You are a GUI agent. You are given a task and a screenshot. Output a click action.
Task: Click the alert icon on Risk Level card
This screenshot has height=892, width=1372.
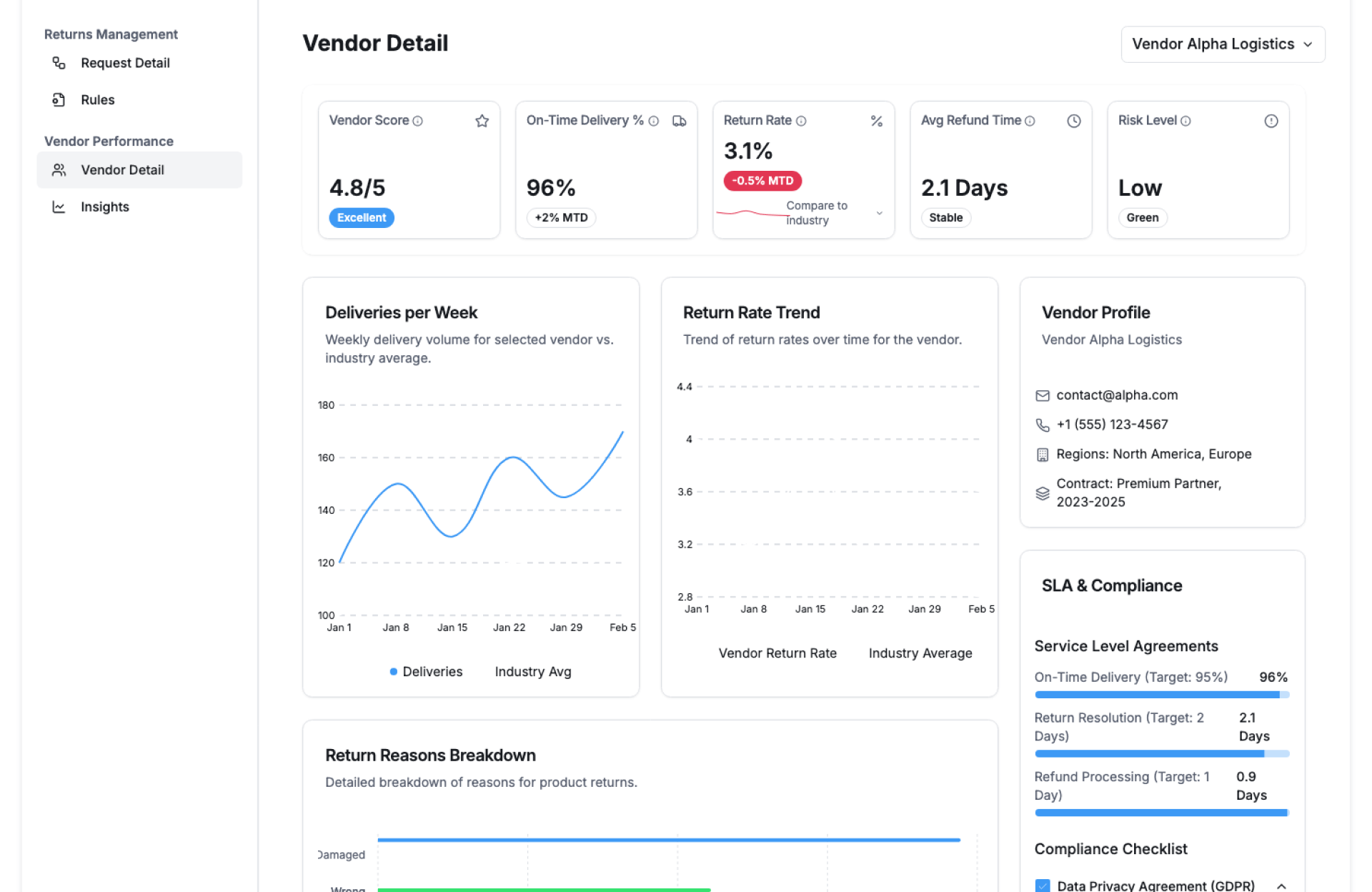(x=1271, y=121)
